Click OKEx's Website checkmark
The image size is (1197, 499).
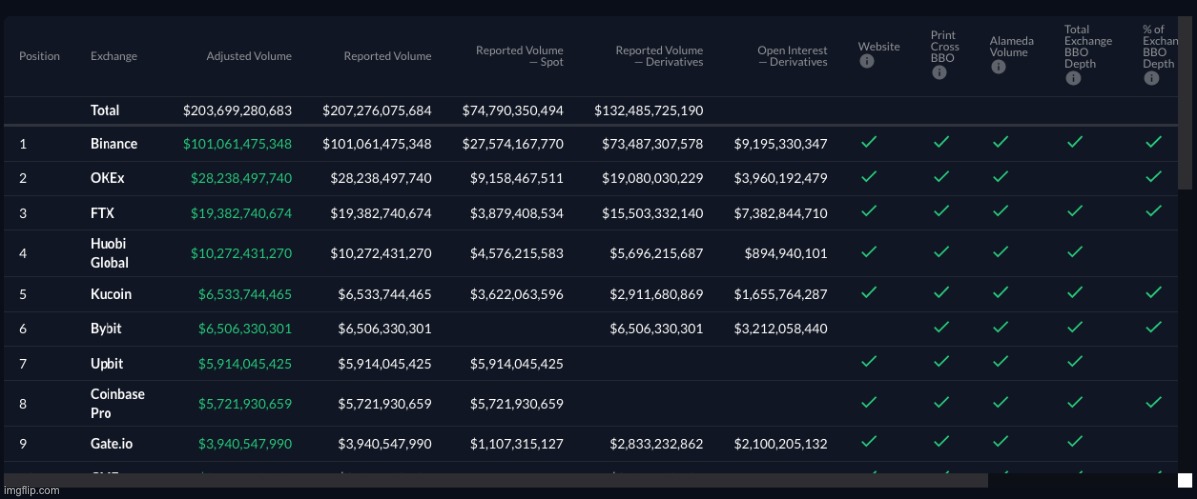[x=868, y=177]
